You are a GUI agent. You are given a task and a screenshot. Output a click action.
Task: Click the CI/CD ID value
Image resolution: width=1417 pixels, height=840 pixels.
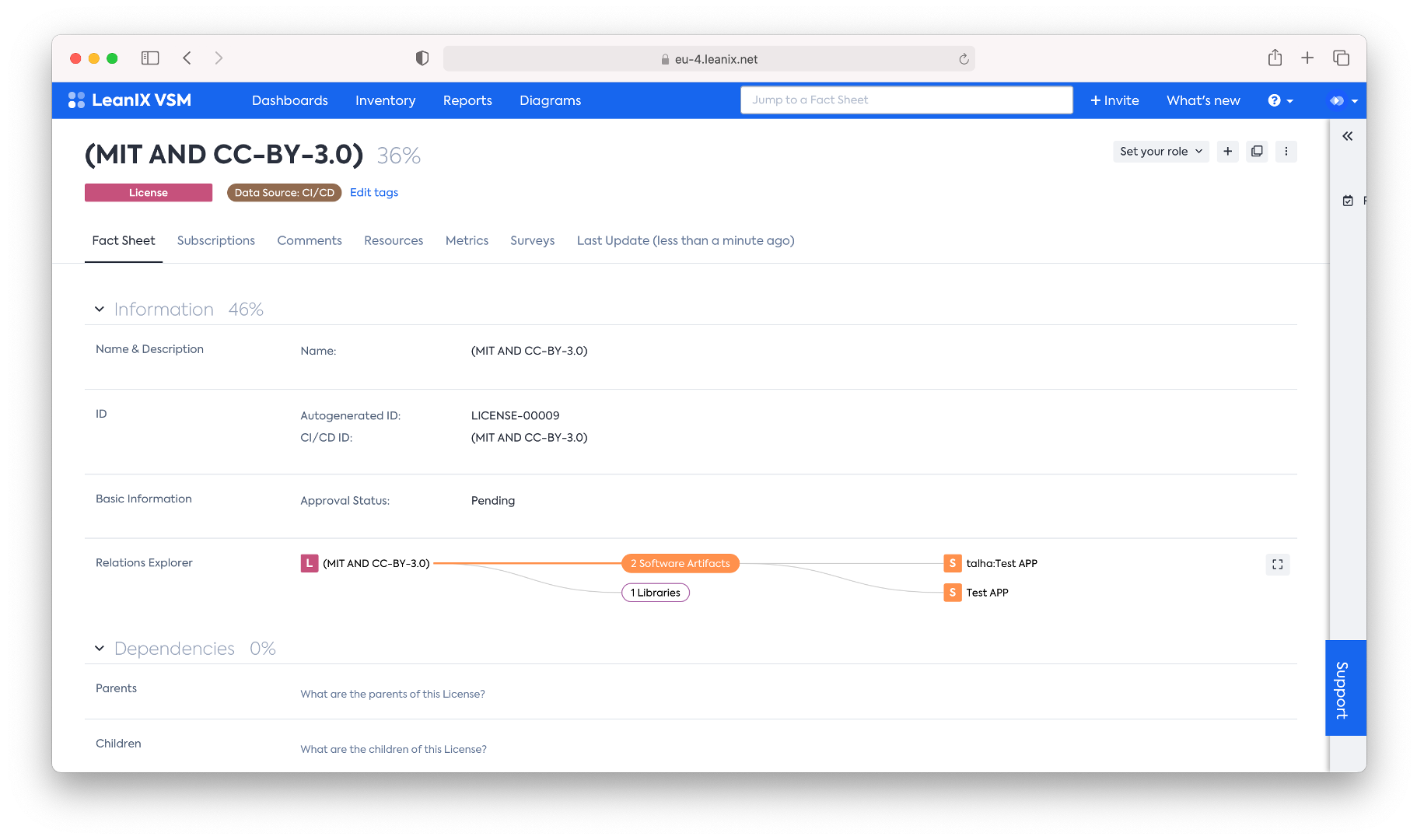coord(530,437)
